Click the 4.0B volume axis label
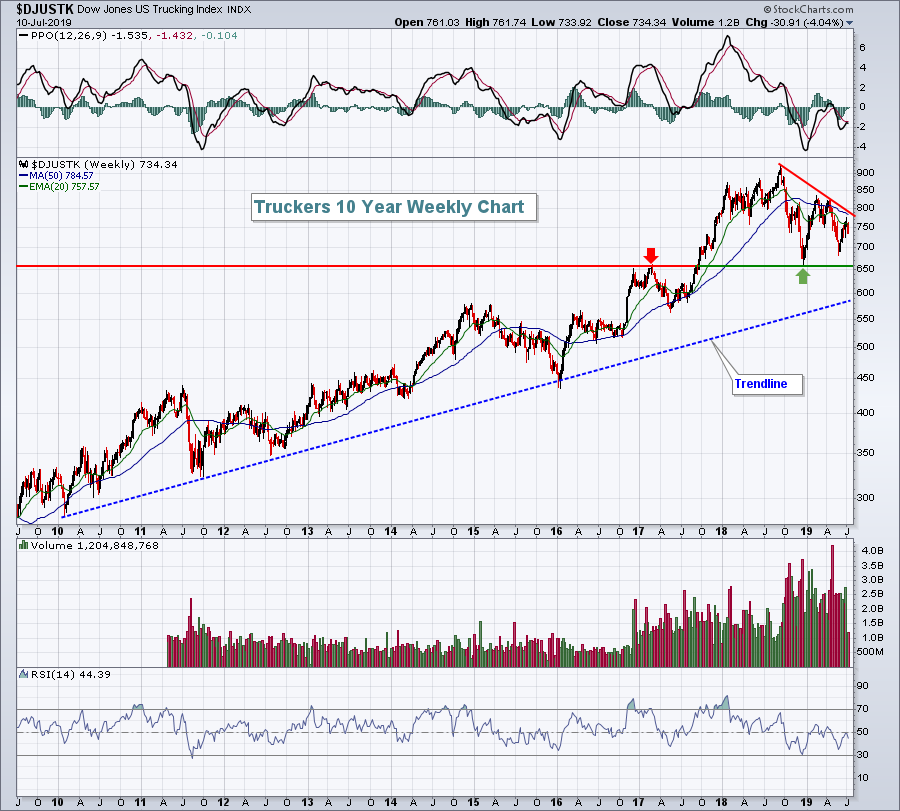The image size is (900, 811). [x=872, y=550]
